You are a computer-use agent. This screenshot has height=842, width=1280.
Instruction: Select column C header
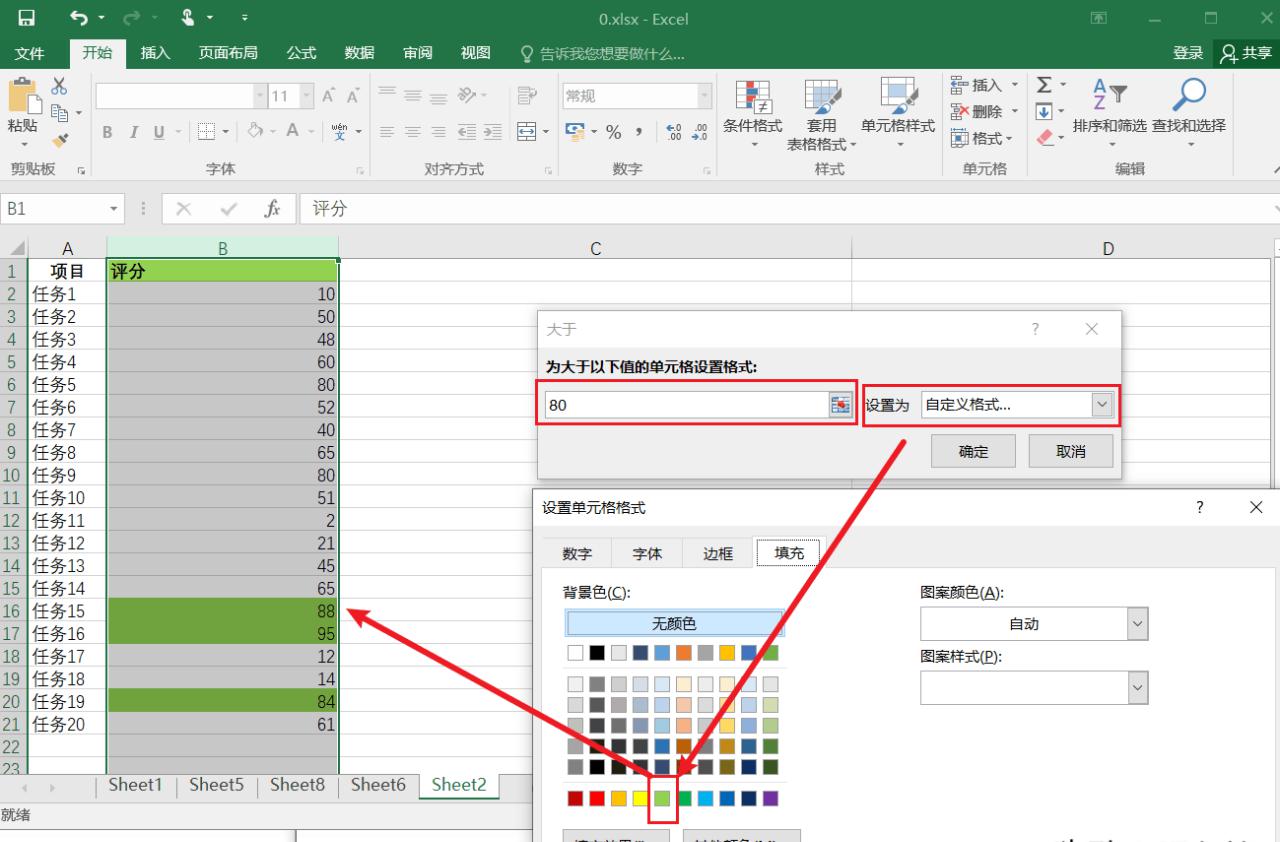tap(595, 248)
